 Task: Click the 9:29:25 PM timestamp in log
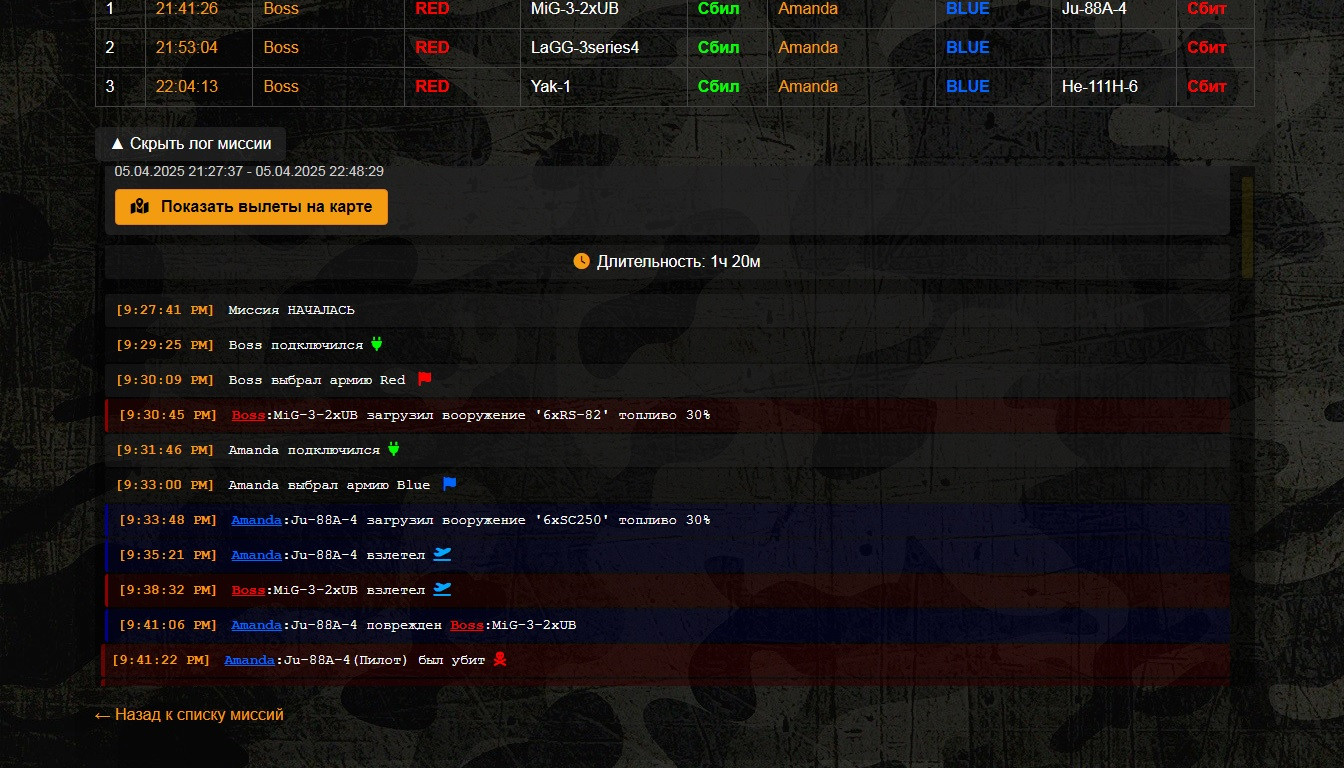[x=165, y=345]
